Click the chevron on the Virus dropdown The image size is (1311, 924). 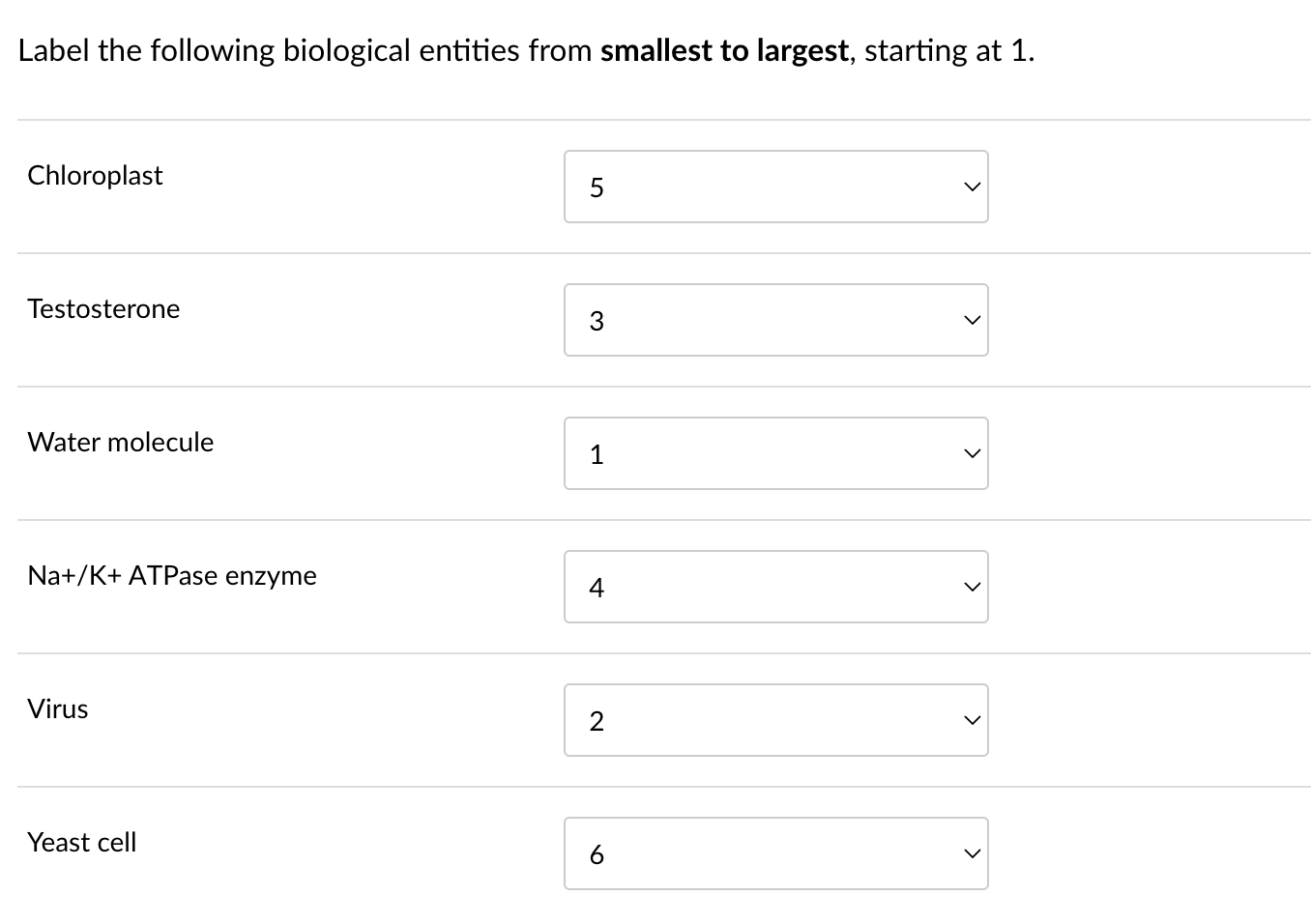tap(971, 719)
